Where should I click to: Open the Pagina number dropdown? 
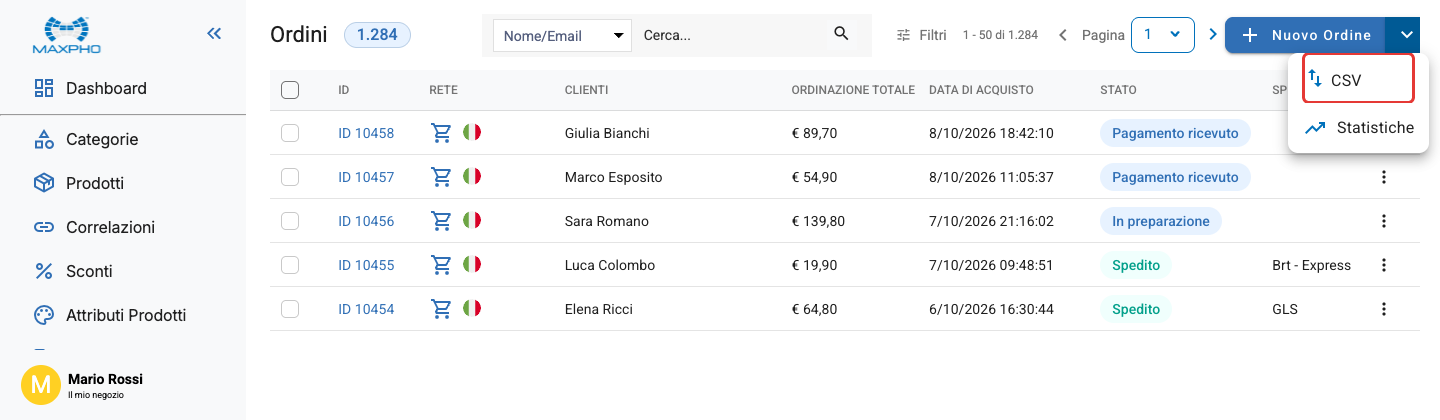pos(1163,35)
